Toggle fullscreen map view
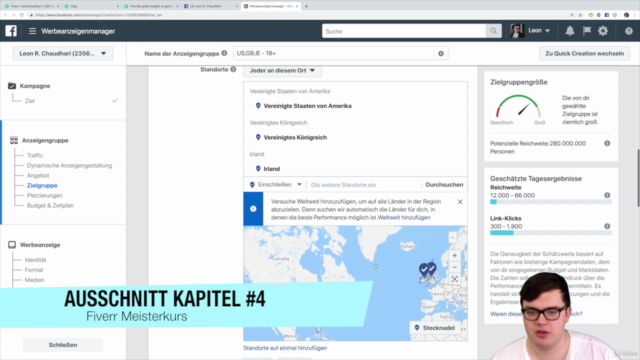 point(454,279)
